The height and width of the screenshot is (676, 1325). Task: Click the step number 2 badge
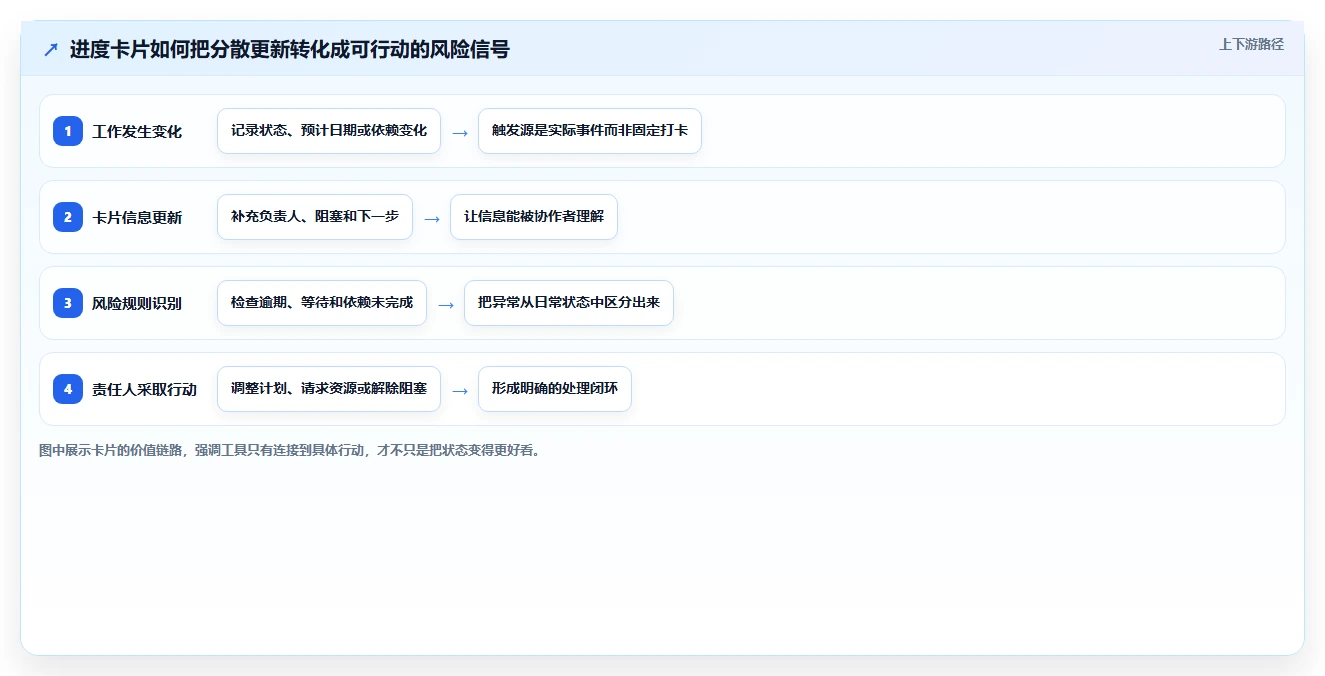(68, 217)
